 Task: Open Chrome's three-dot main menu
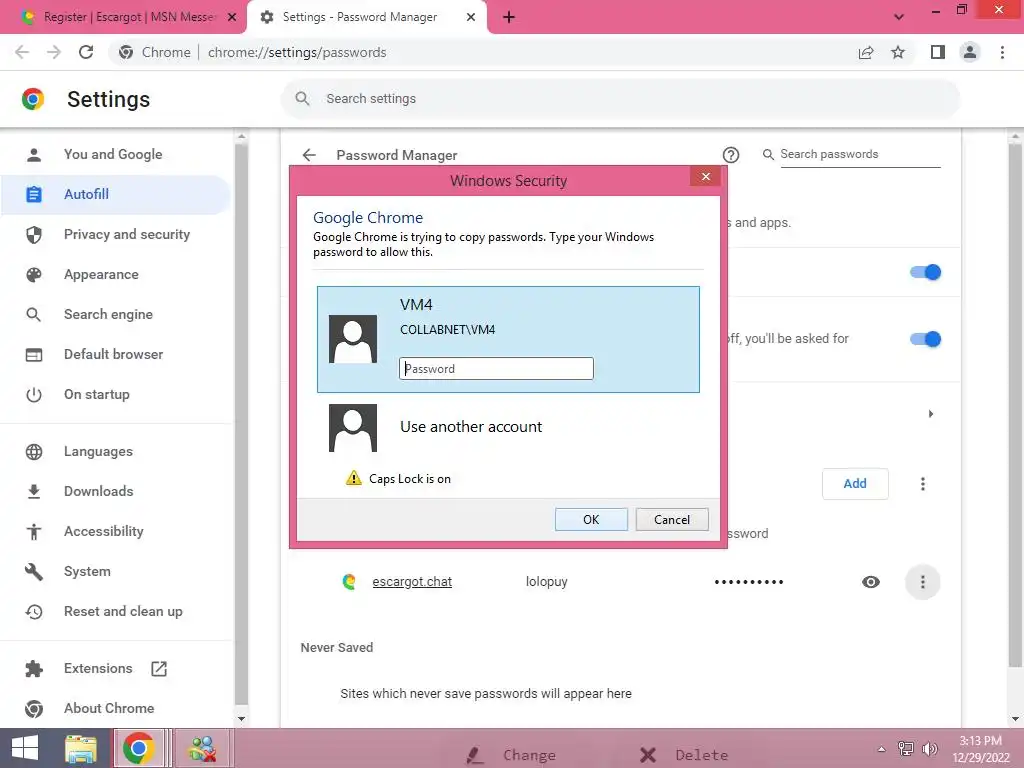coord(1002,52)
